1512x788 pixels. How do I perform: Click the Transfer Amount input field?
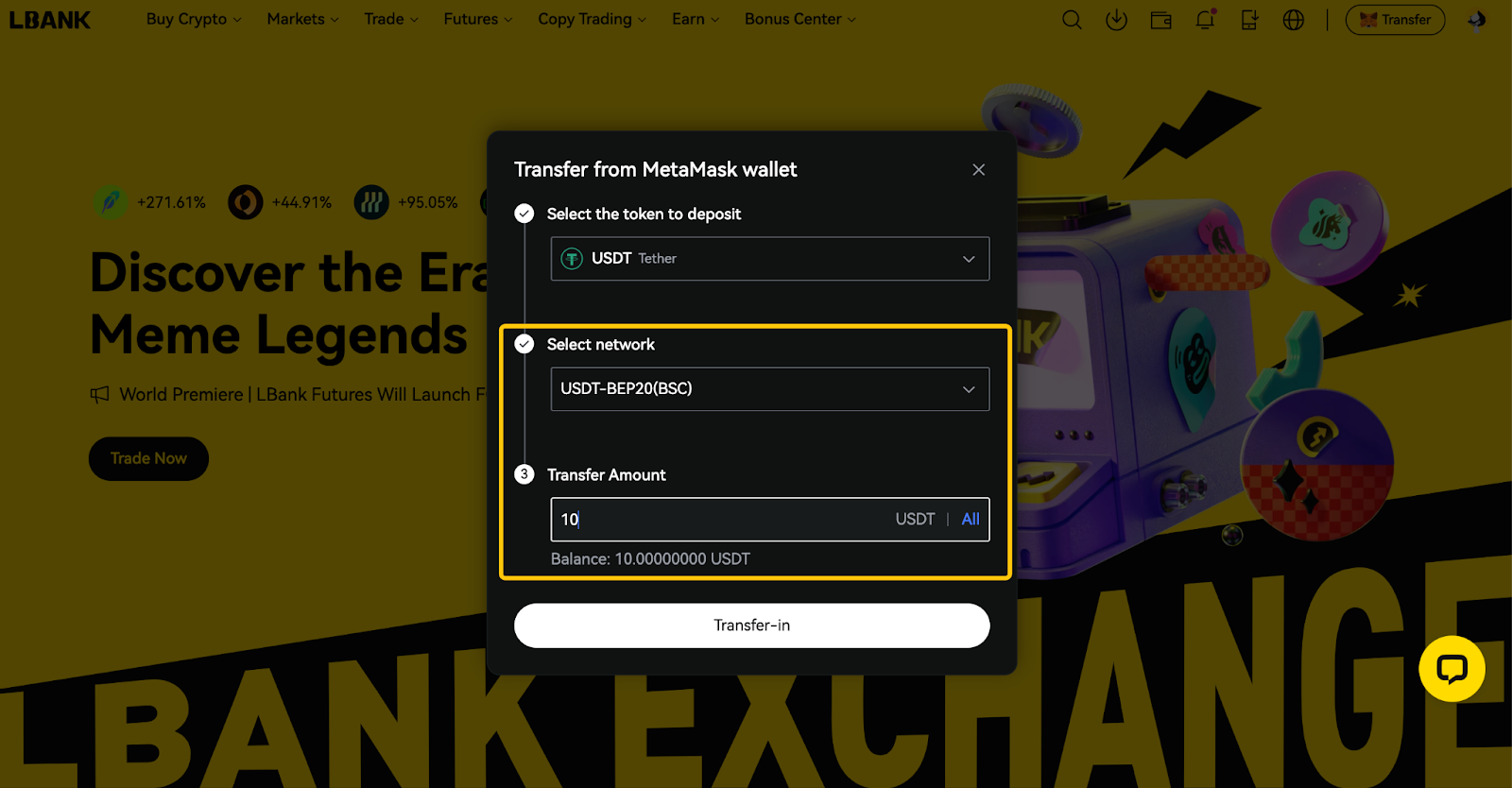(x=770, y=520)
